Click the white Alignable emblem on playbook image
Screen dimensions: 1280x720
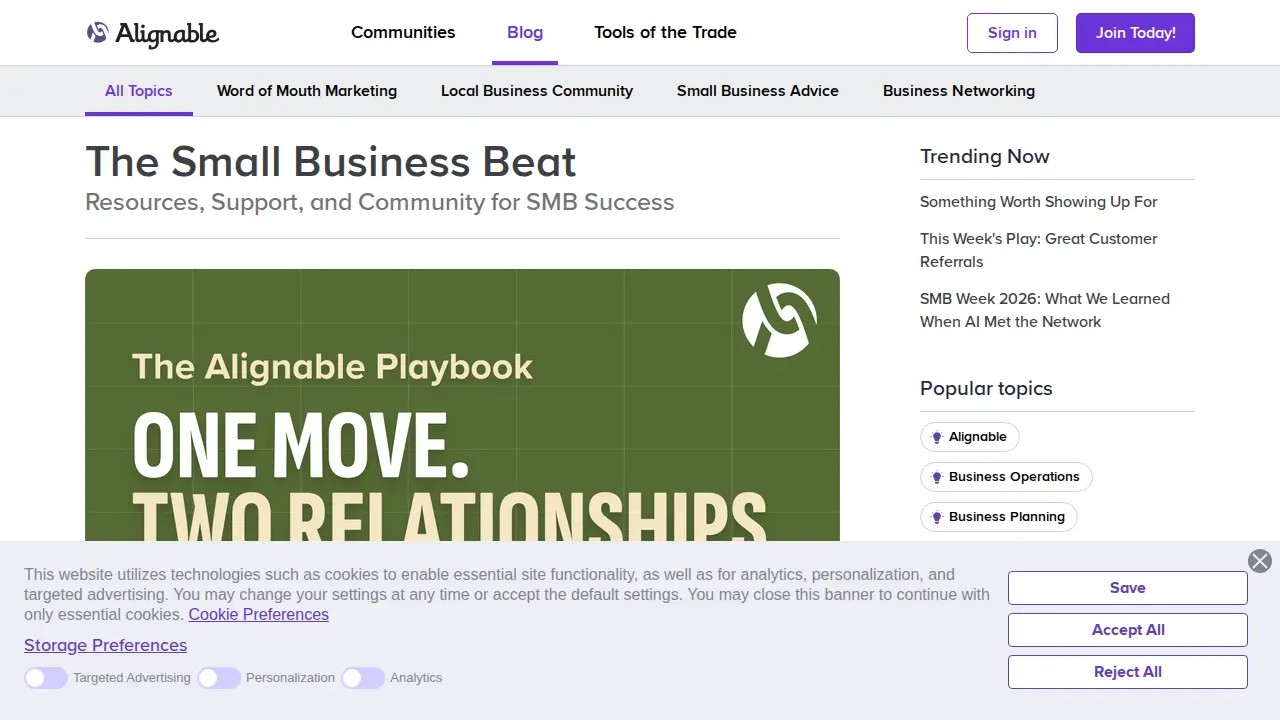[779, 320]
